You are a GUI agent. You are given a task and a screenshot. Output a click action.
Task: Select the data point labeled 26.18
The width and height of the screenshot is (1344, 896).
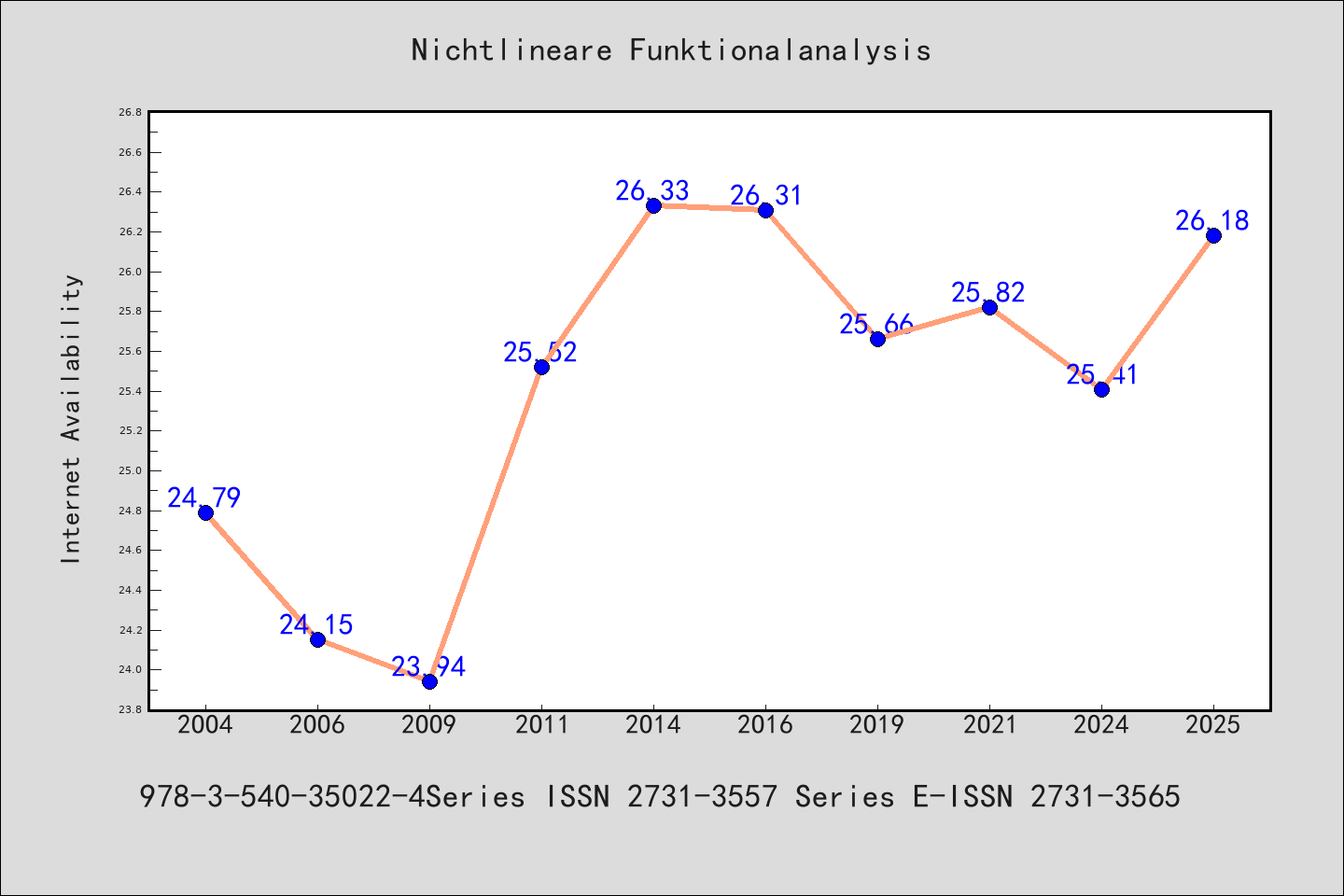pyautogui.click(x=1213, y=235)
